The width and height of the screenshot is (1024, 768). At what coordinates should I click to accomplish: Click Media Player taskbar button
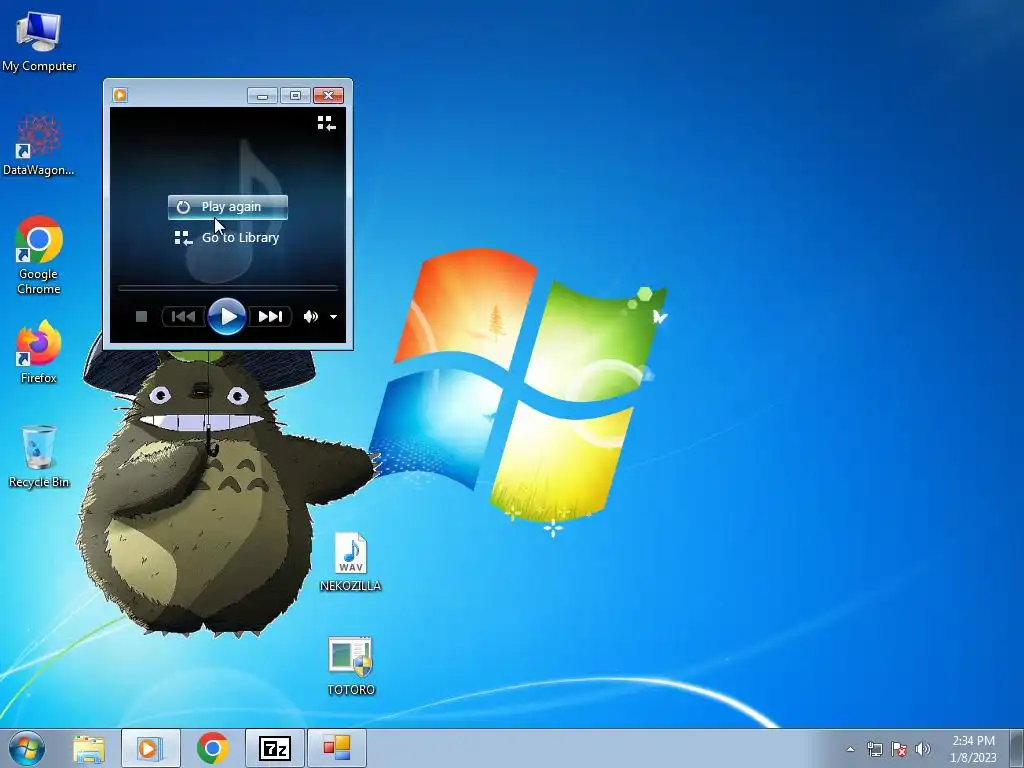(x=150, y=749)
